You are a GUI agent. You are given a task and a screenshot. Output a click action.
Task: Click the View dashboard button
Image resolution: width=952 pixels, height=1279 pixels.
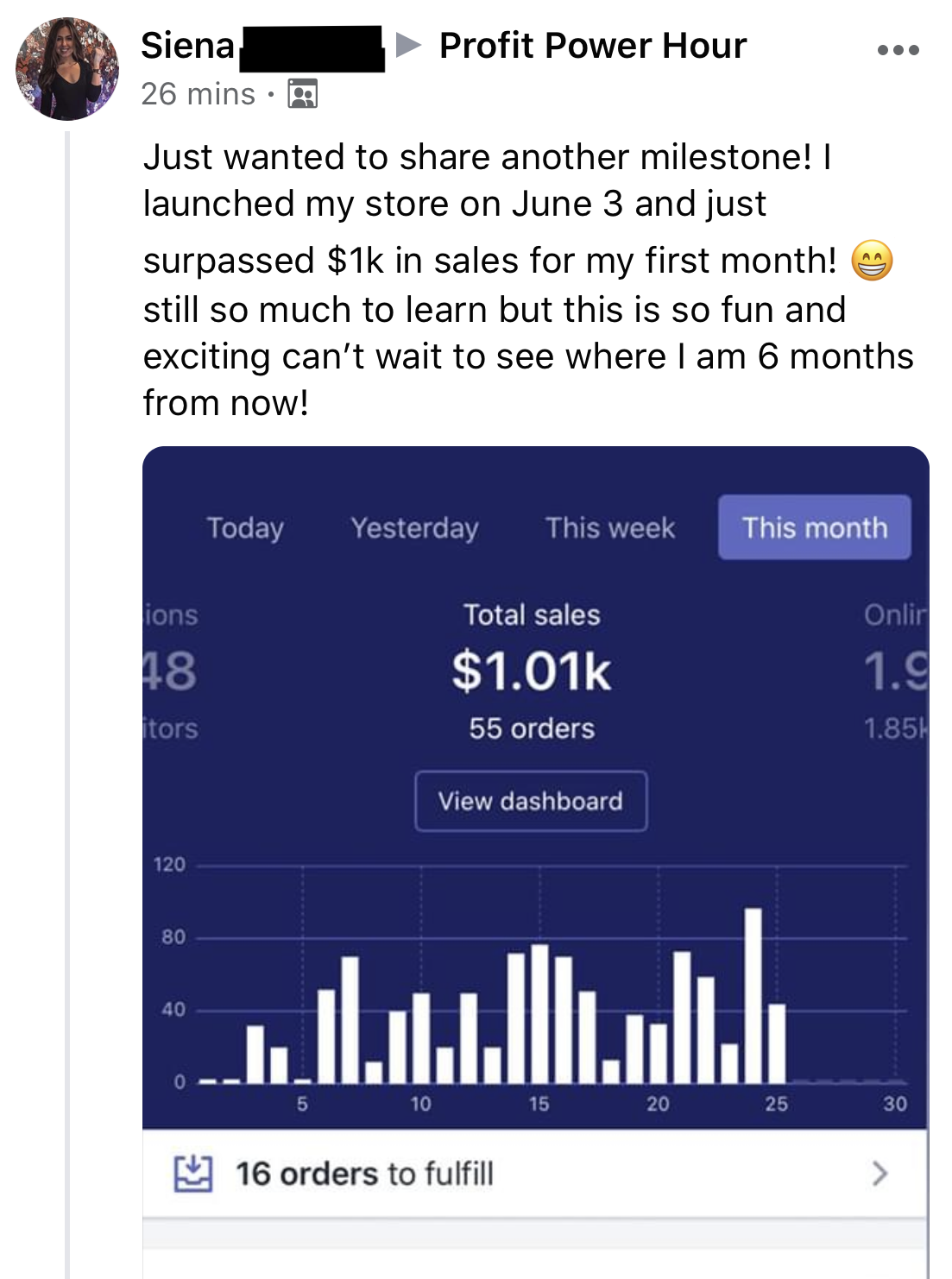(531, 801)
